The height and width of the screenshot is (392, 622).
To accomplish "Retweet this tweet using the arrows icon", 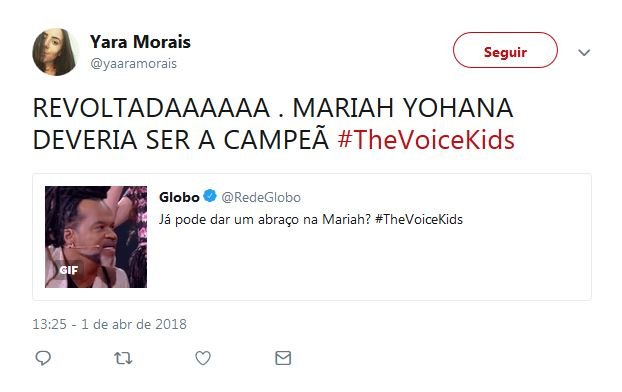I will point(123,358).
